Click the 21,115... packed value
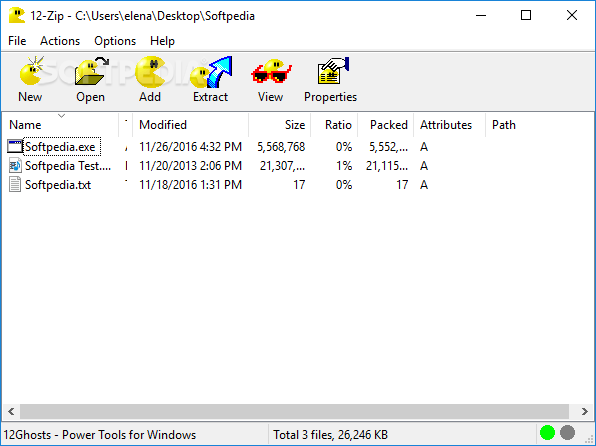The image size is (596, 446). [387, 166]
